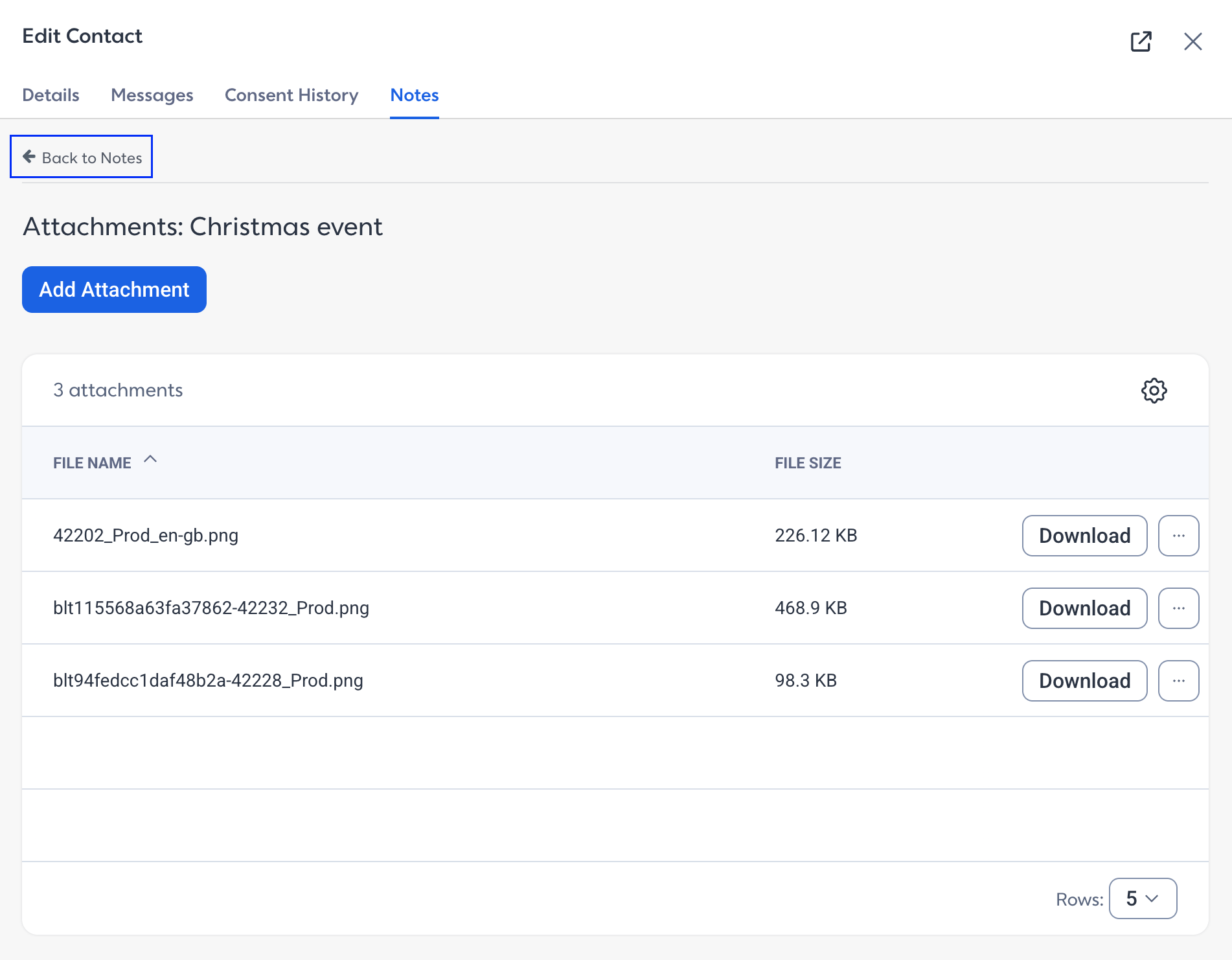The image size is (1232, 960).
Task: Toggle the File Name sort arrow
Action: point(150,459)
